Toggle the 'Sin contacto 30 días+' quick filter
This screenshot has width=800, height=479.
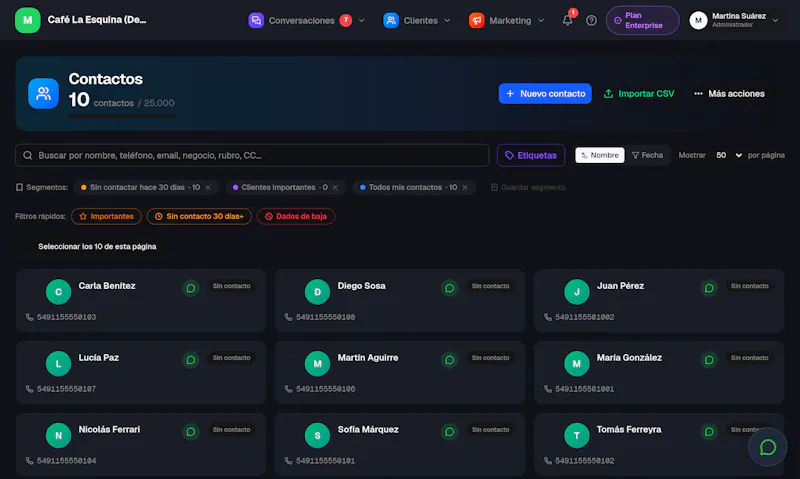tap(199, 216)
